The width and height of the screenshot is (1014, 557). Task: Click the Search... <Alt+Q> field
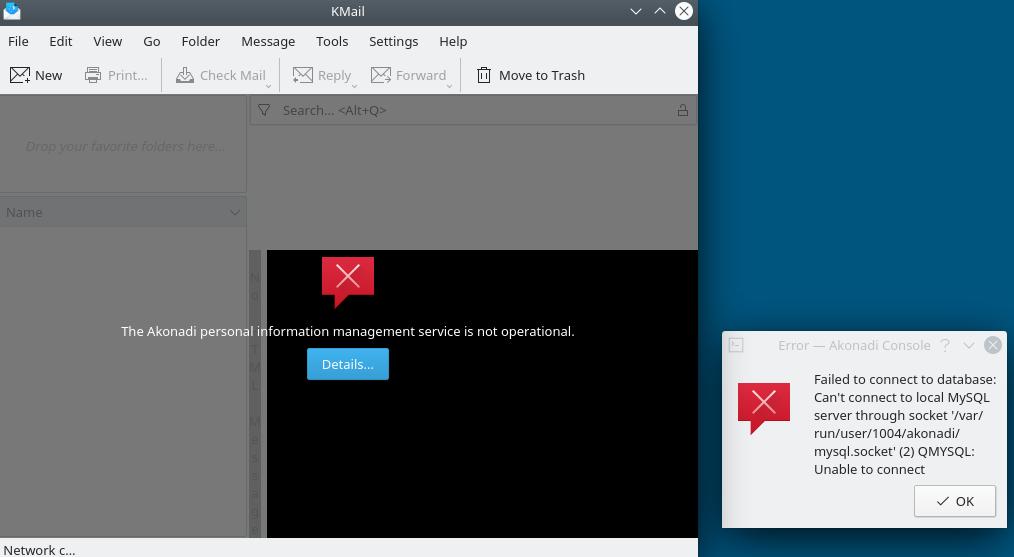(473, 110)
